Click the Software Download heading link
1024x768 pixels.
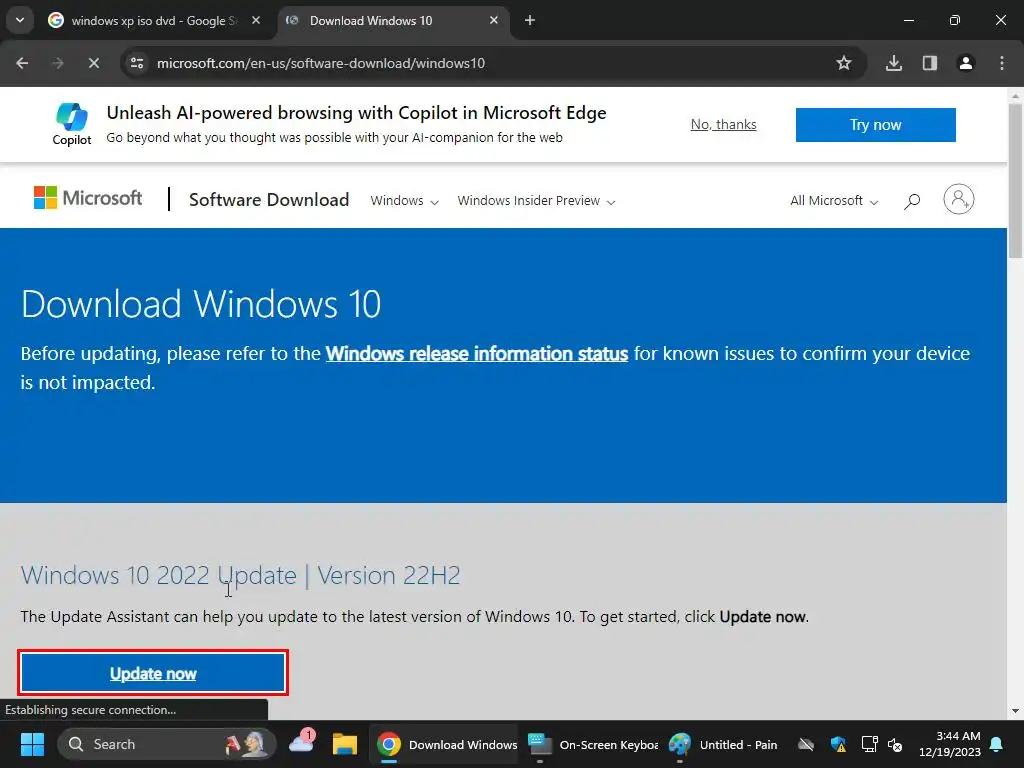click(269, 200)
